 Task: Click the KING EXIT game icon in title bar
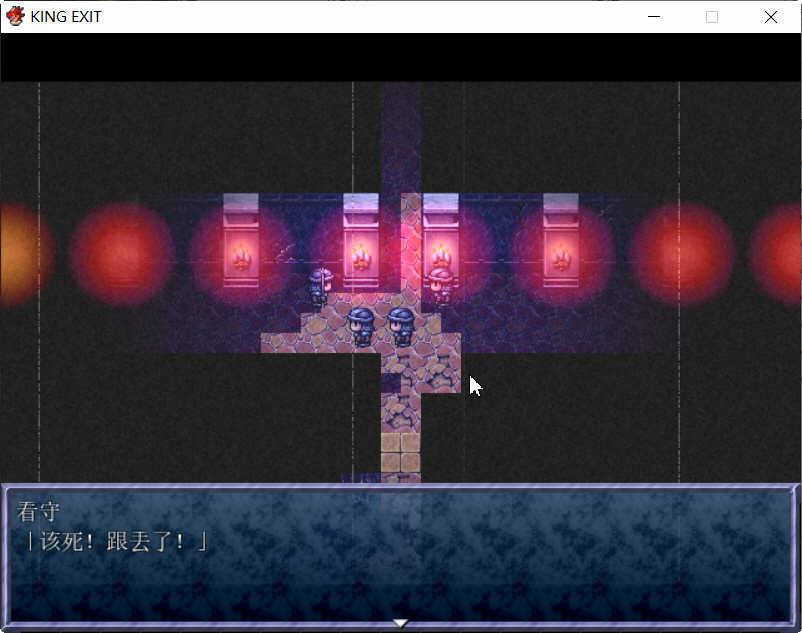coord(14,16)
